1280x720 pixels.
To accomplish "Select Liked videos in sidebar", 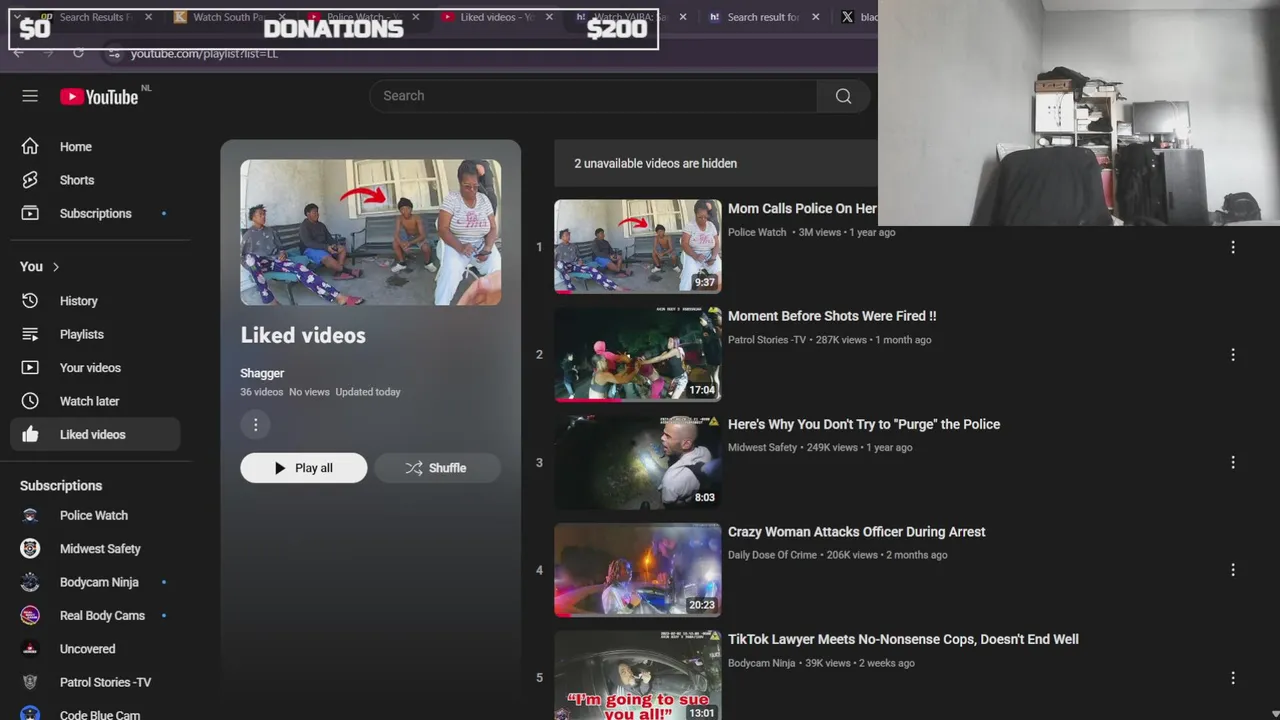I will (95, 435).
